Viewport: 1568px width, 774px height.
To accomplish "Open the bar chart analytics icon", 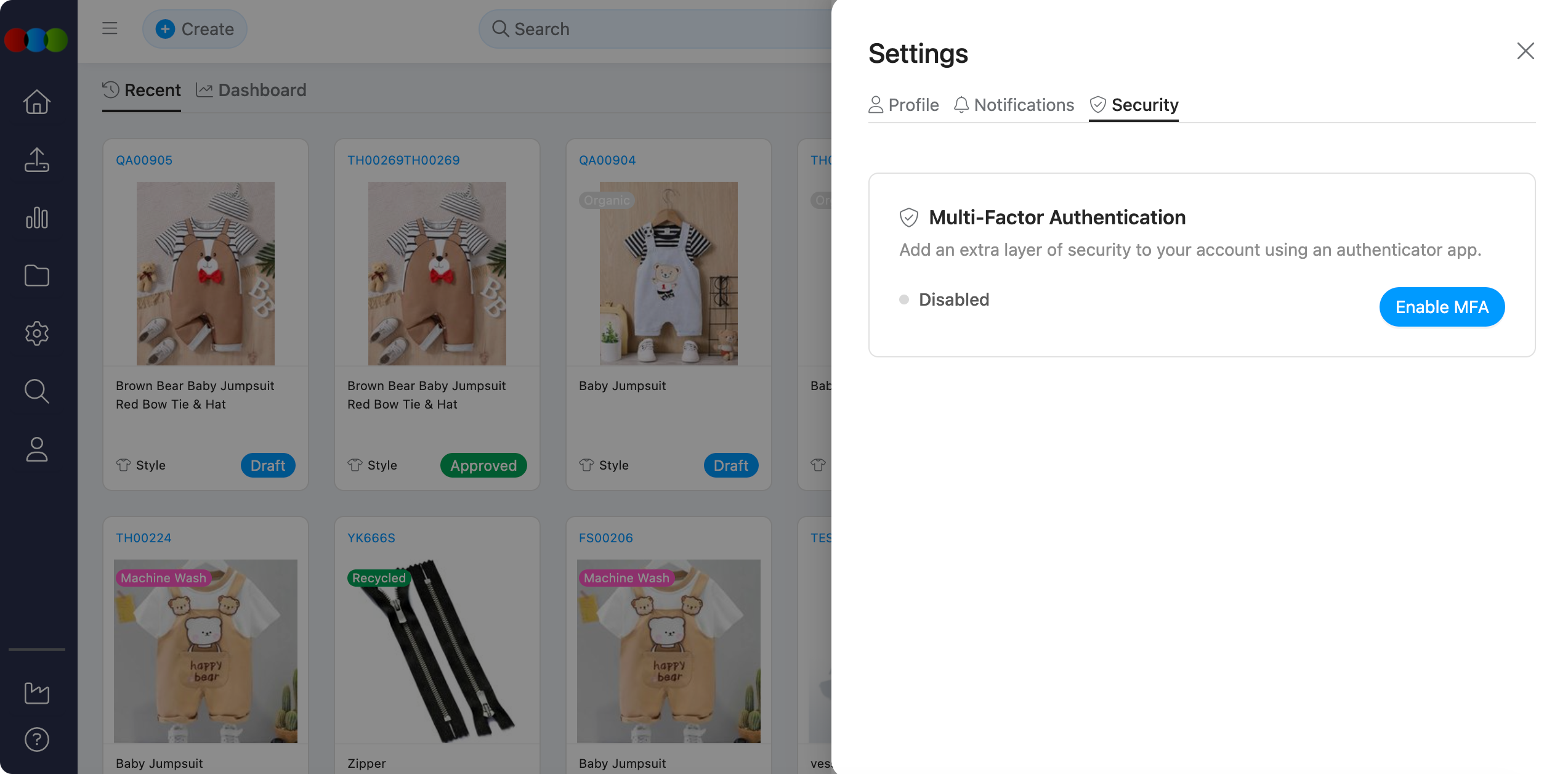I will pos(37,218).
